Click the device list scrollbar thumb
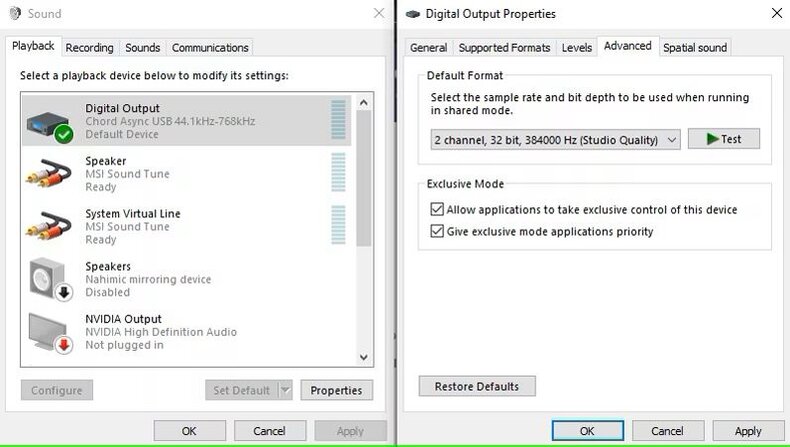 tap(364, 178)
